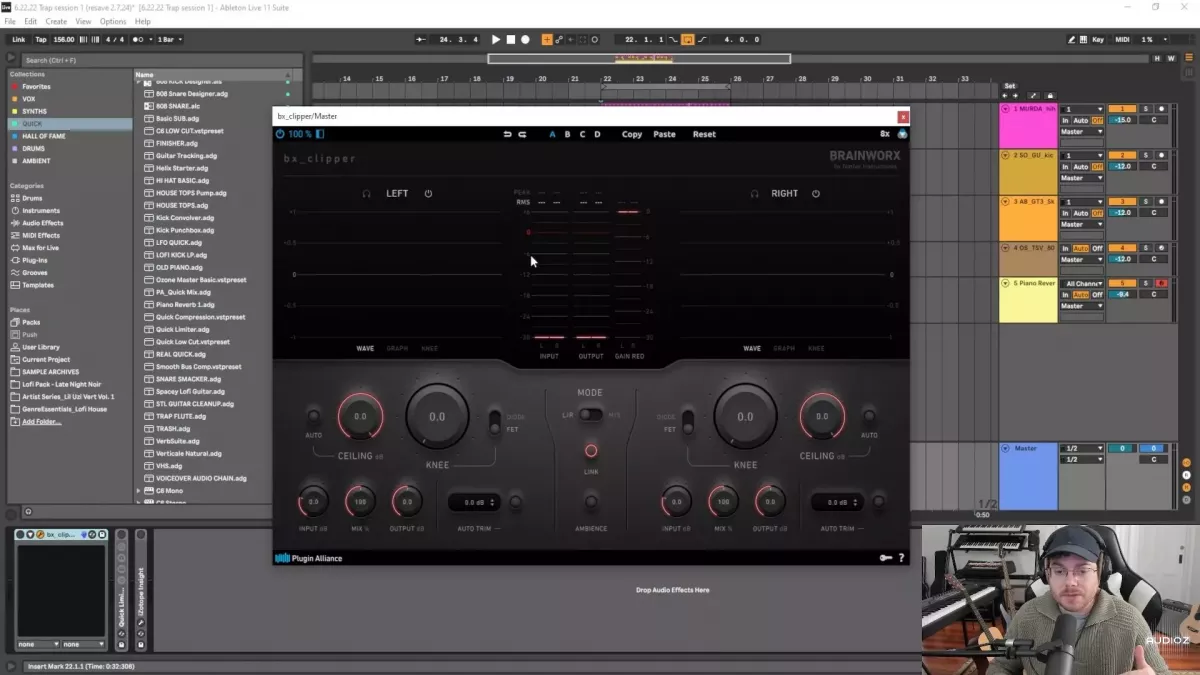Open the Options menu
The height and width of the screenshot is (675, 1200).
(x=113, y=21)
